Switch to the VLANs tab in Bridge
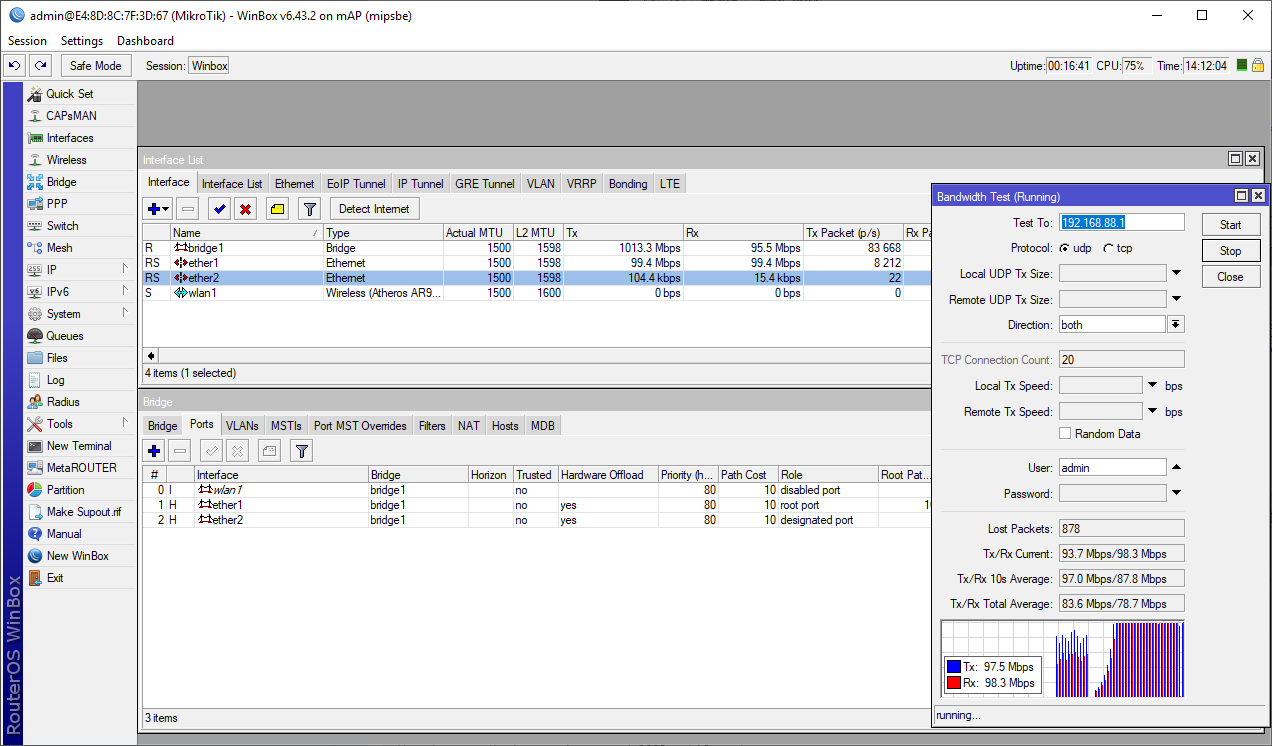The image size is (1272, 746). (x=242, y=426)
